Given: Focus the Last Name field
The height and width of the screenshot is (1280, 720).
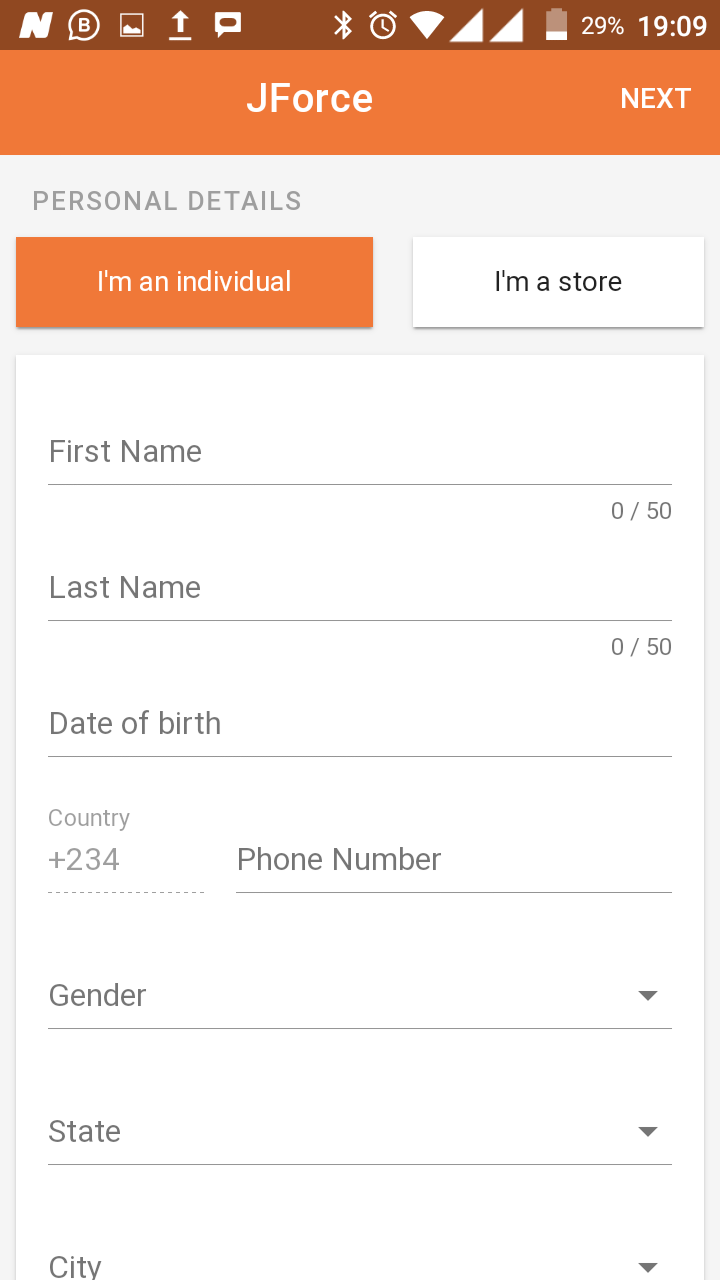Looking at the screenshot, I should 360,588.
